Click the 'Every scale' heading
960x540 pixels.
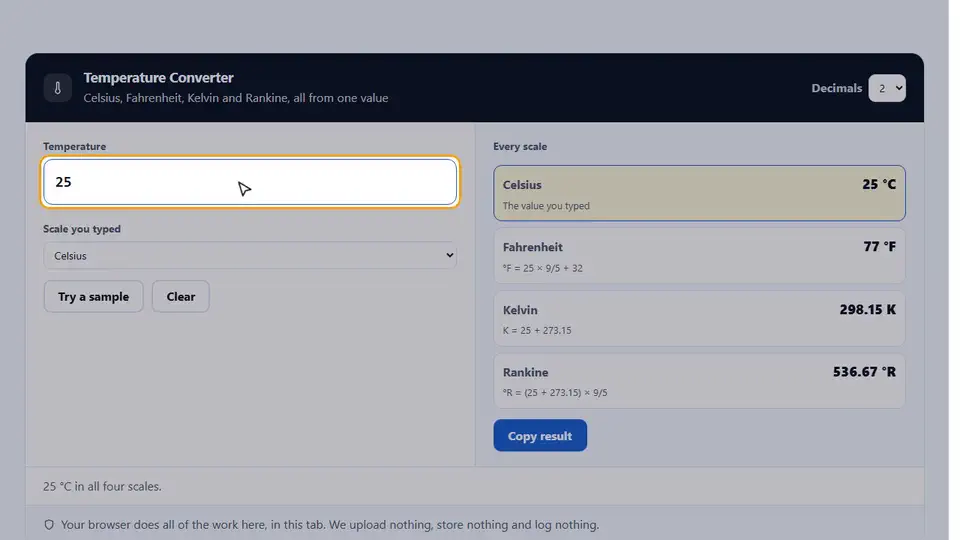(x=520, y=146)
